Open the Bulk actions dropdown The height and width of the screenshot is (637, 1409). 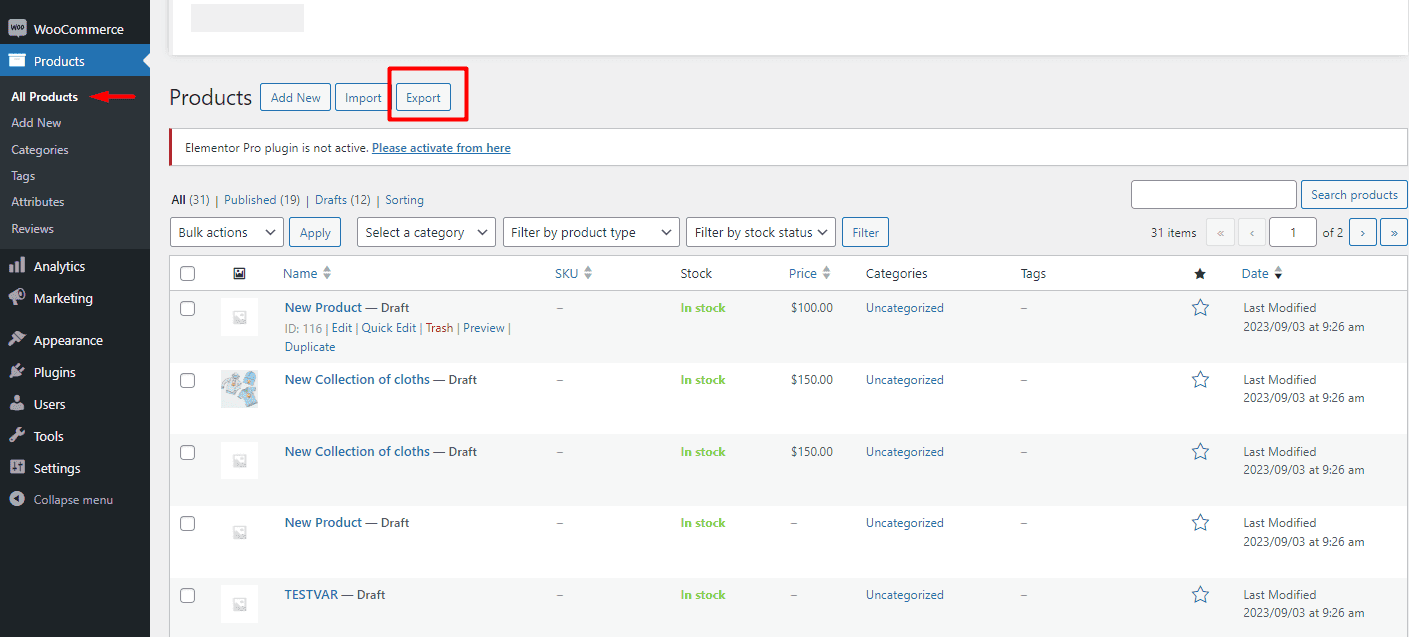pos(226,231)
